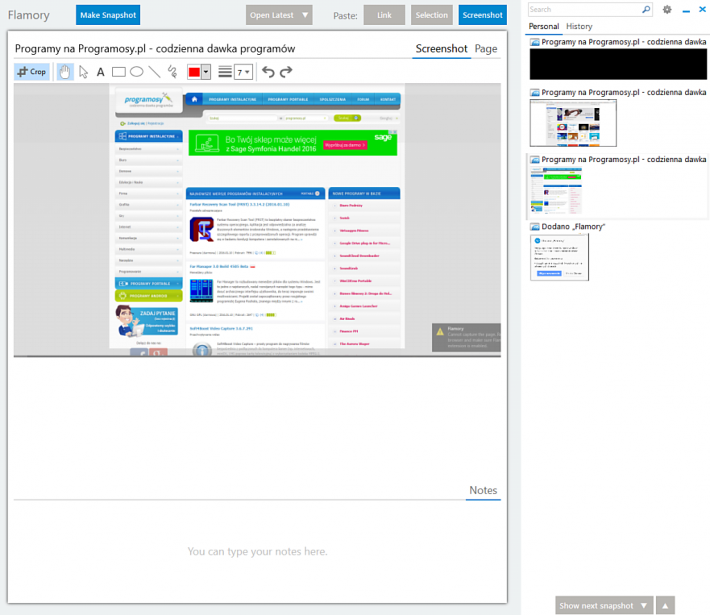The image size is (710, 615).
Task: Open the Notes tab
Action: (x=483, y=490)
